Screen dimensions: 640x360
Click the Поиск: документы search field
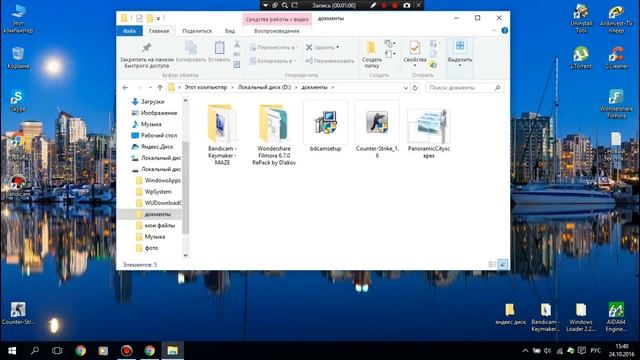tap(464, 87)
